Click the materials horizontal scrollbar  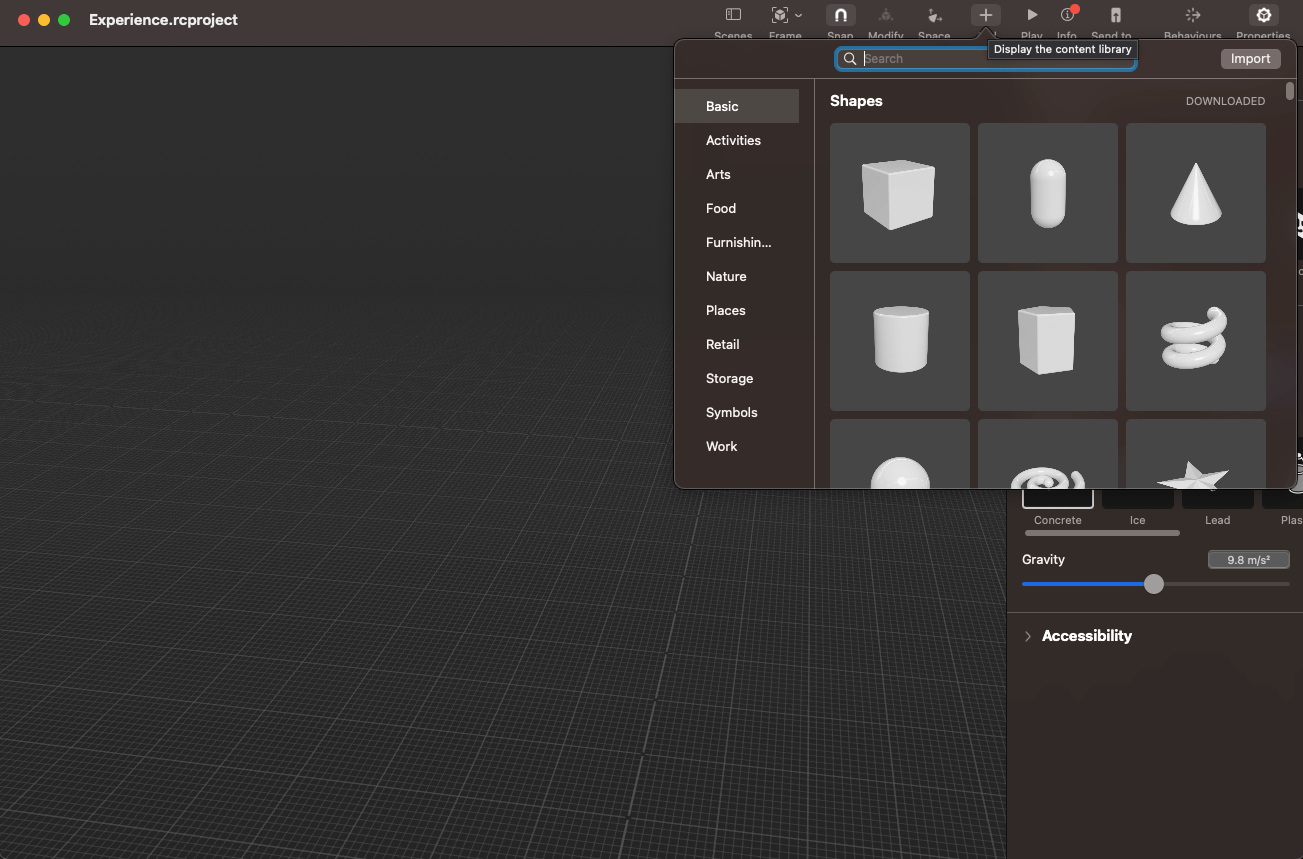click(1102, 533)
